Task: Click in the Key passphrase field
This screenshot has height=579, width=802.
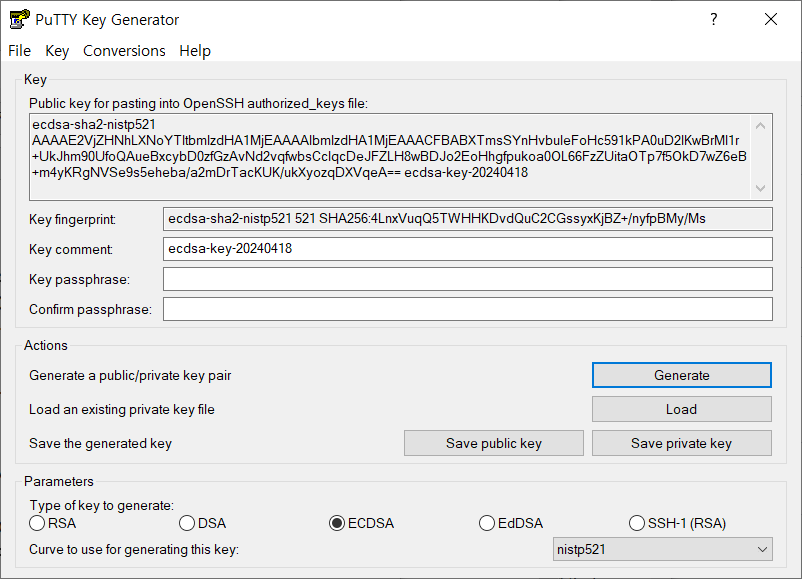Action: 467,279
